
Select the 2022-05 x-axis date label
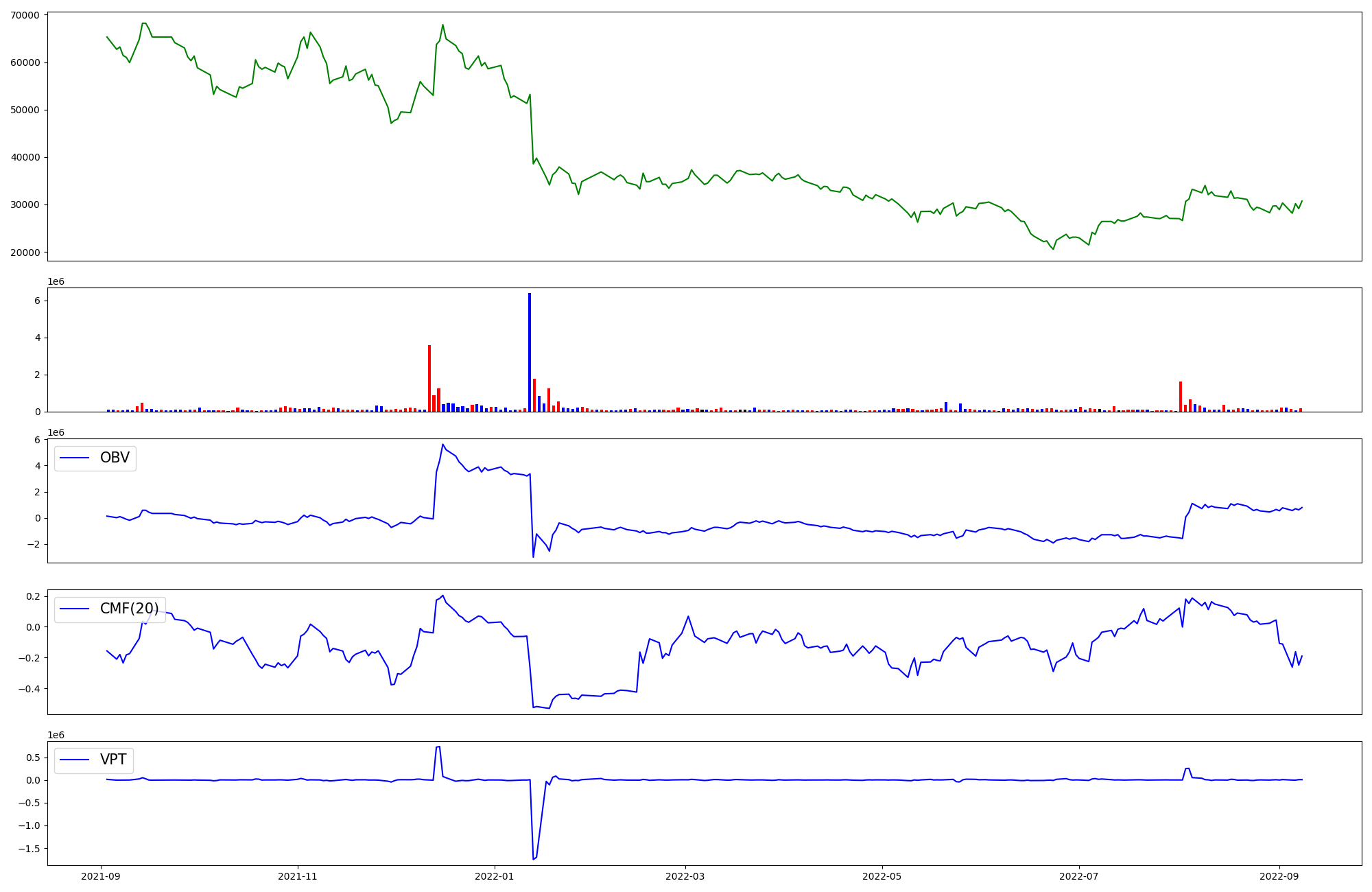pos(882,876)
